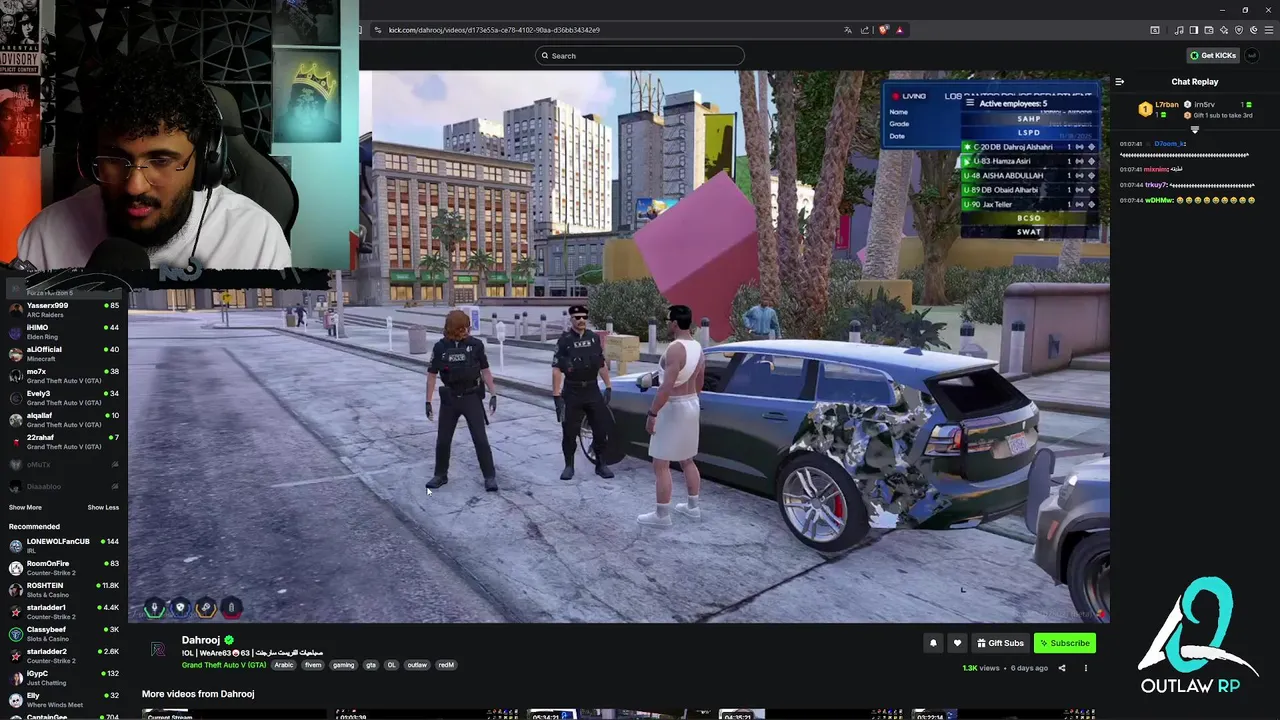1280x720 pixels.
Task: Click the LONEWOLFanCUB channel avatar
Action: tap(15, 546)
